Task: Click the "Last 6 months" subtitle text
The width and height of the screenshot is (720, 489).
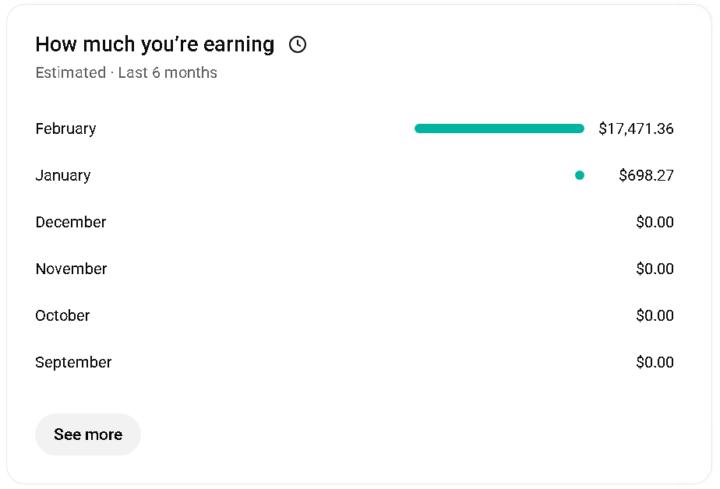Action: (x=167, y=72)
